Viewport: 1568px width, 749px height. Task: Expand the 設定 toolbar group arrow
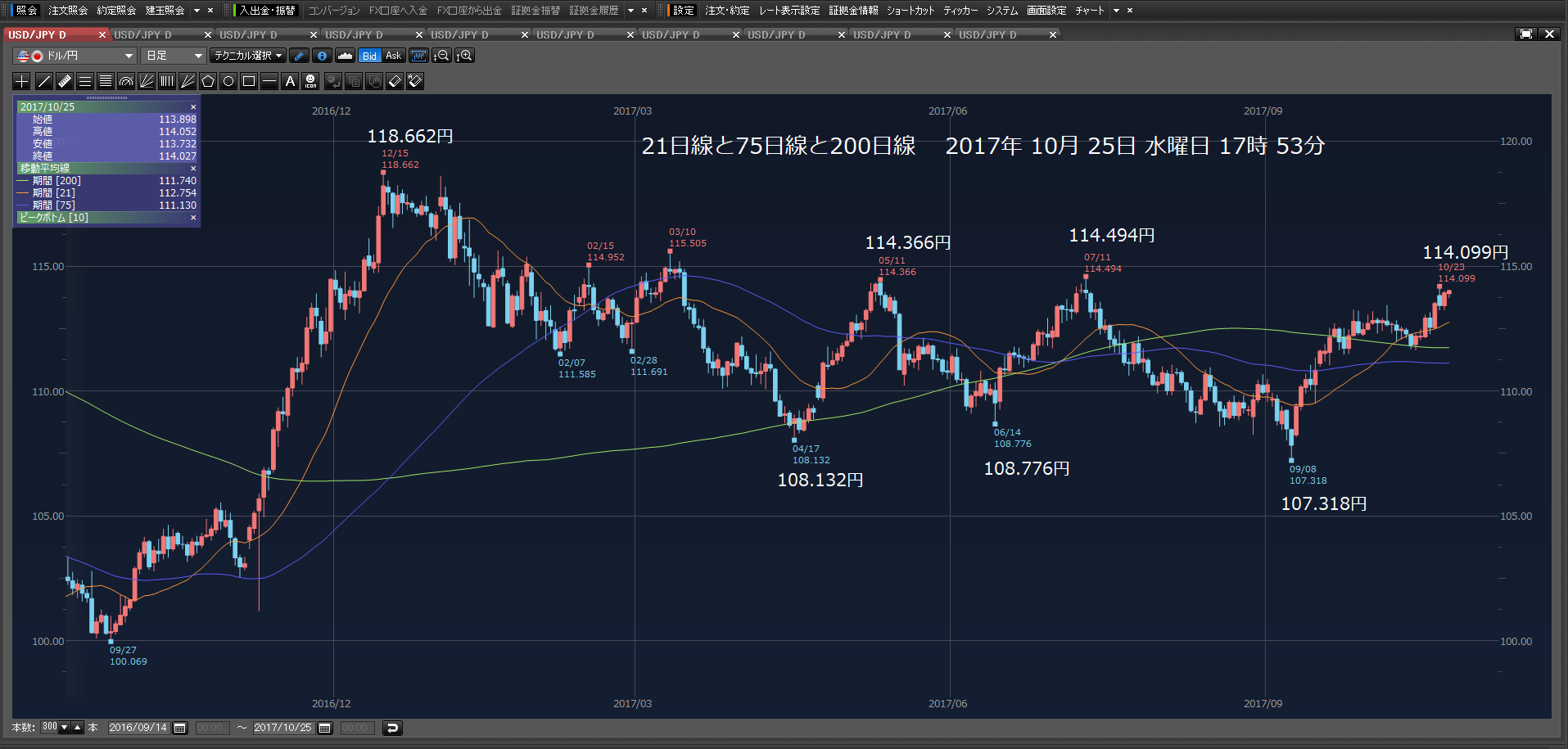[1116, 11]
